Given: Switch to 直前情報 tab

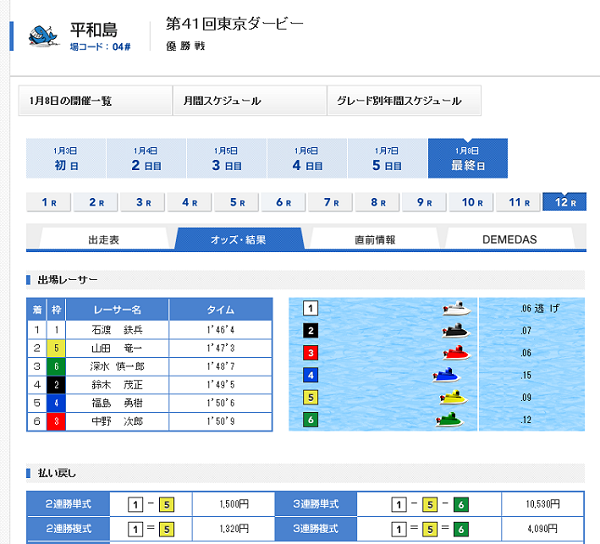Looking at the screenshot, I should coord(373,240).
